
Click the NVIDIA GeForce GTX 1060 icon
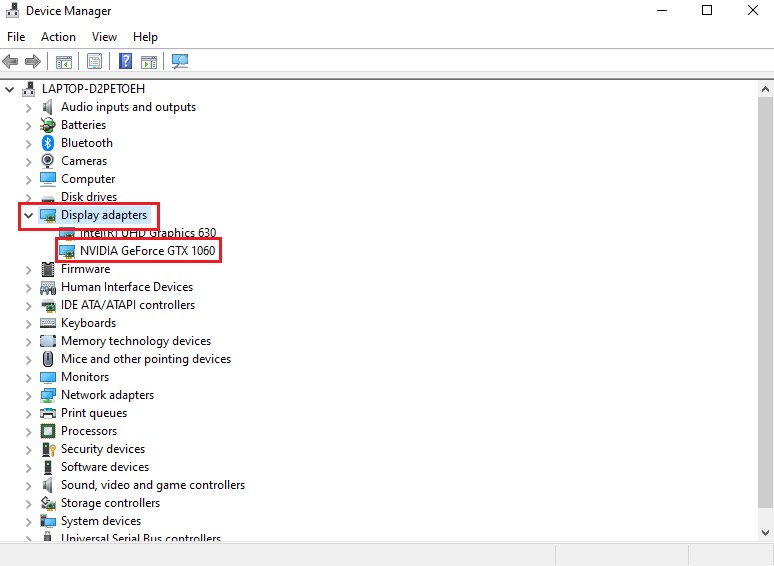(x=67, y=251)
